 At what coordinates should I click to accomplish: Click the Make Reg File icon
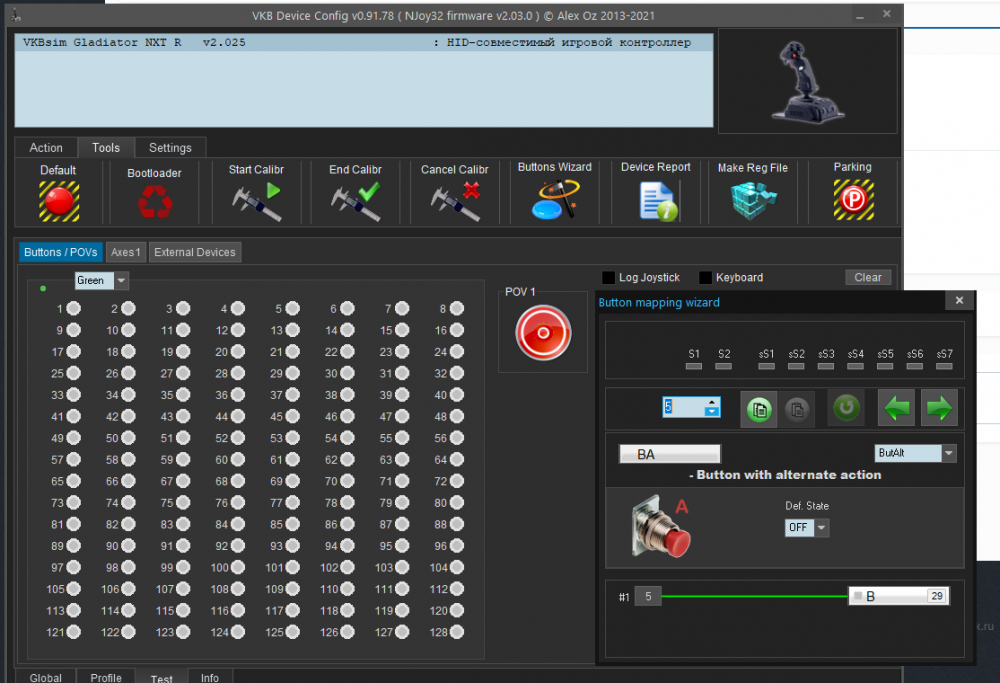[752, 200]
